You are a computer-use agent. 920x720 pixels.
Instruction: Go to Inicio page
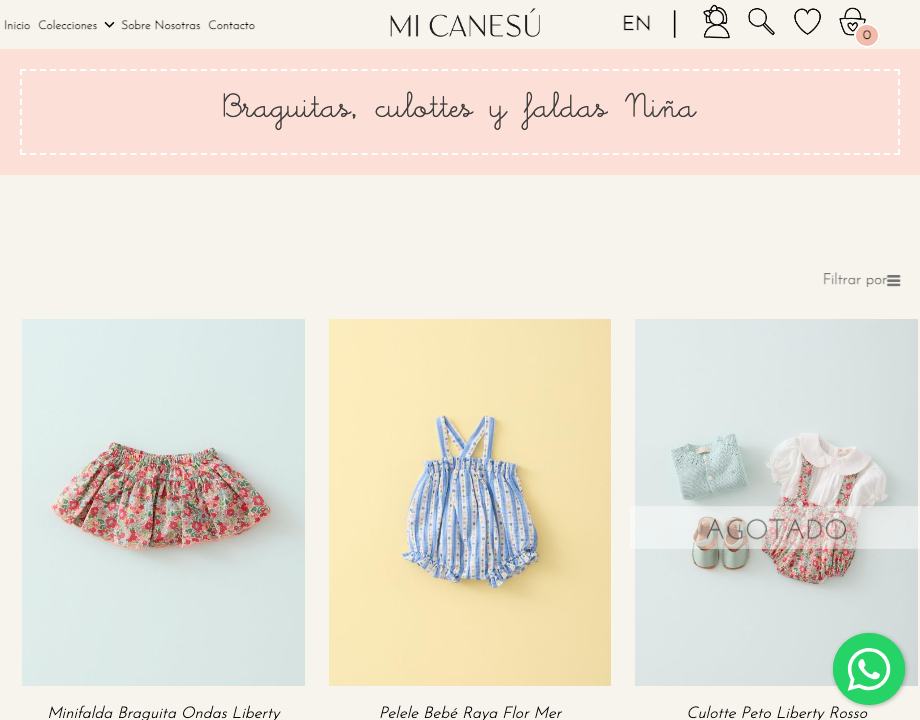tap(17, 25)
